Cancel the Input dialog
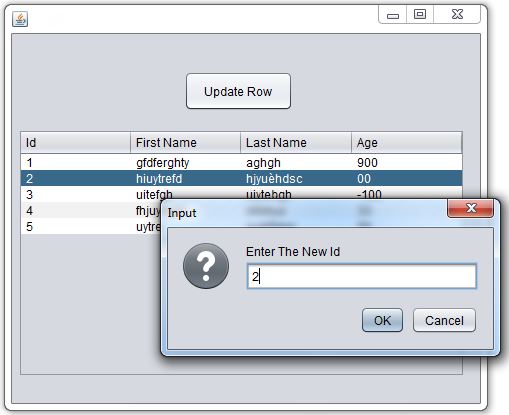This screenshot has width=509, height=415. click(444, 320)
